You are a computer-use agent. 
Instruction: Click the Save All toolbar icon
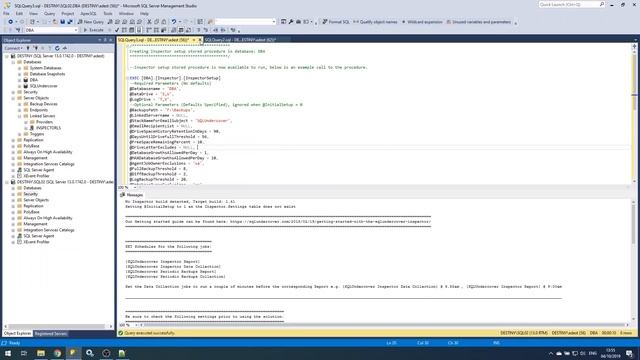pos(70,22)
